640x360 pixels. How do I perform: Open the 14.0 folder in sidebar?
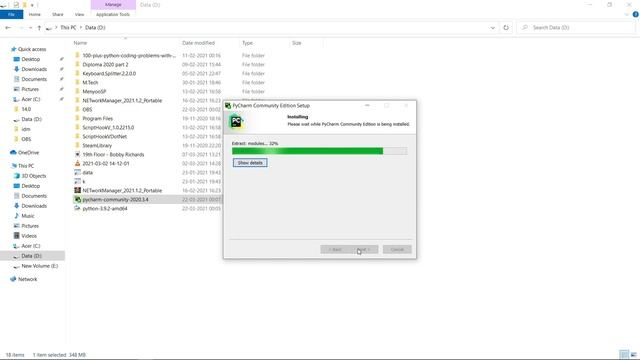coord(26,109)
